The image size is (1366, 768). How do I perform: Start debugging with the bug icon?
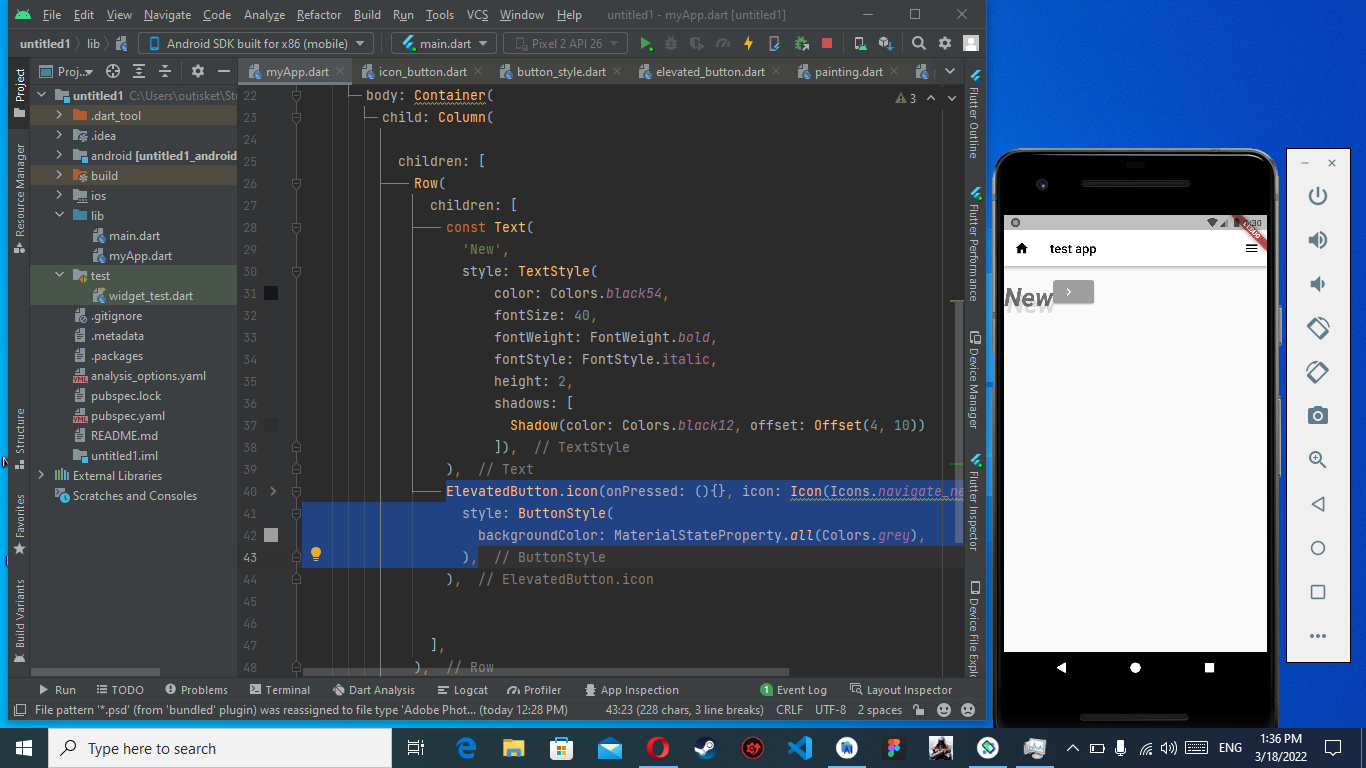pos(671,44)
